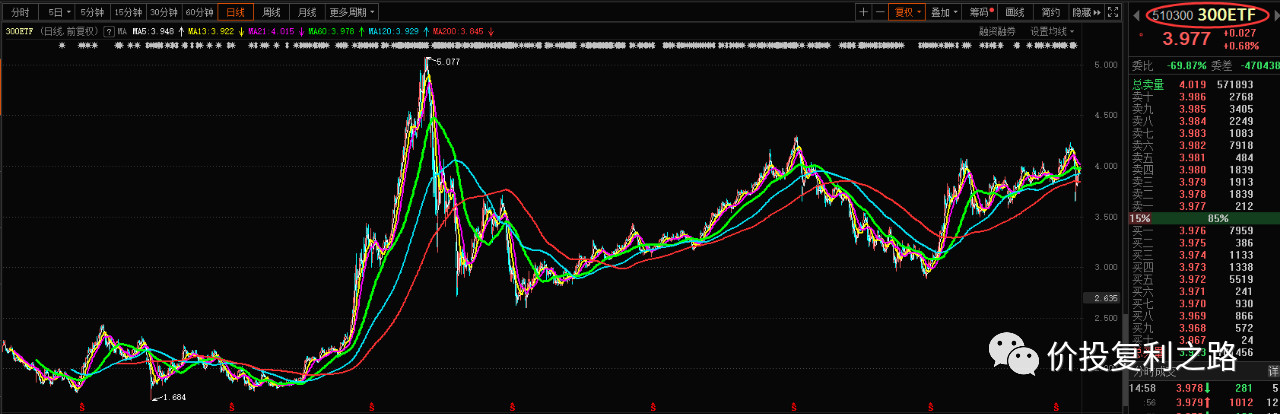Switch to the 5分钟 tab
1280x414 pixels.
click(x=92, y=12)
